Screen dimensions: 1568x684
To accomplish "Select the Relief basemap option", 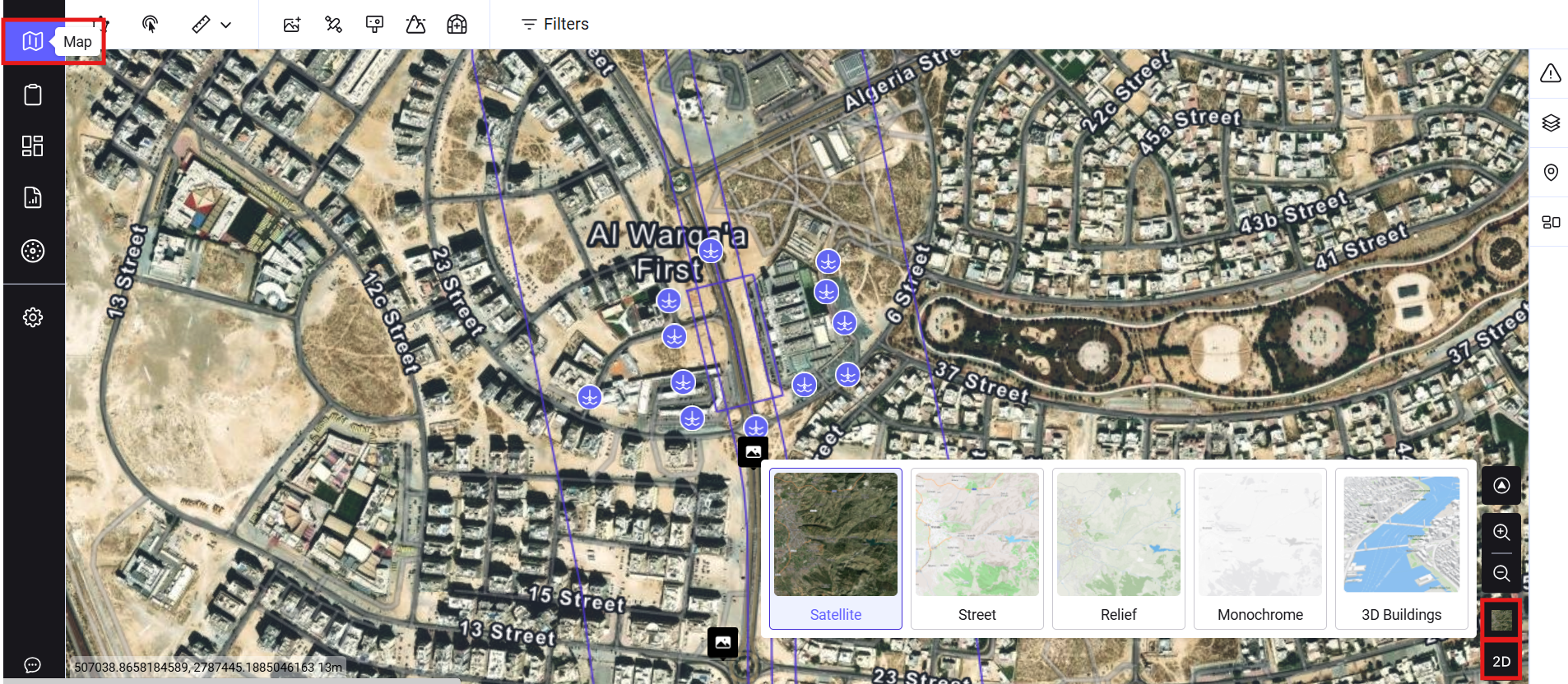I will (x=1119, y=548).
